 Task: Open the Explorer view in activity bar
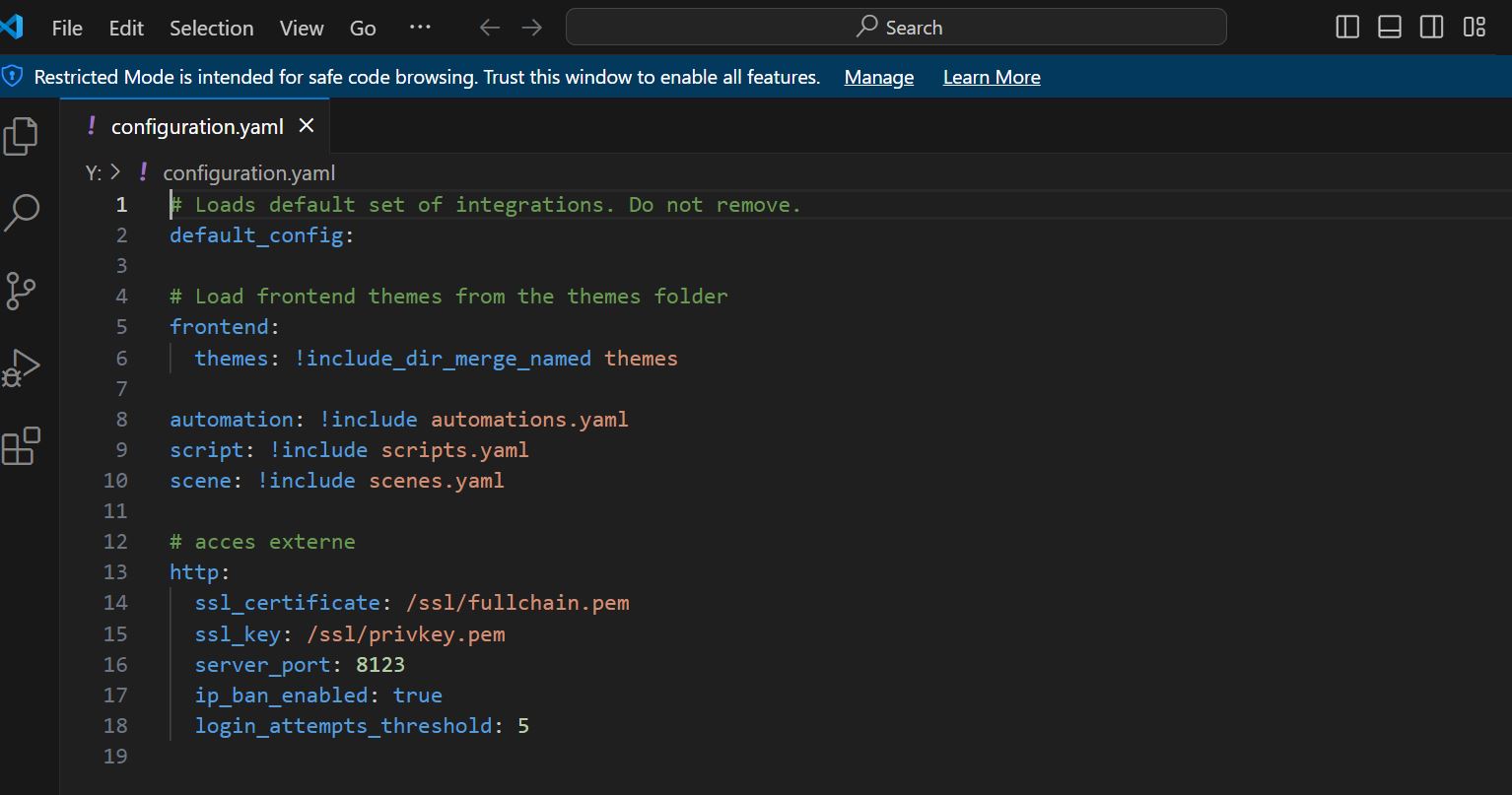[x=21, y=136]
